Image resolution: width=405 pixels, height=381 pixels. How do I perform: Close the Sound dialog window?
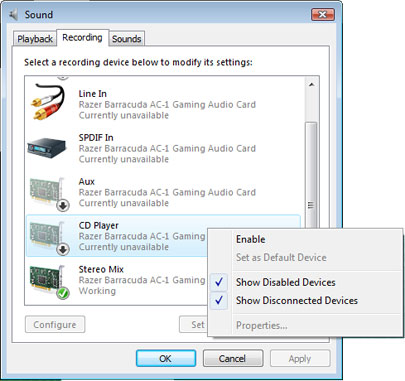323,15
